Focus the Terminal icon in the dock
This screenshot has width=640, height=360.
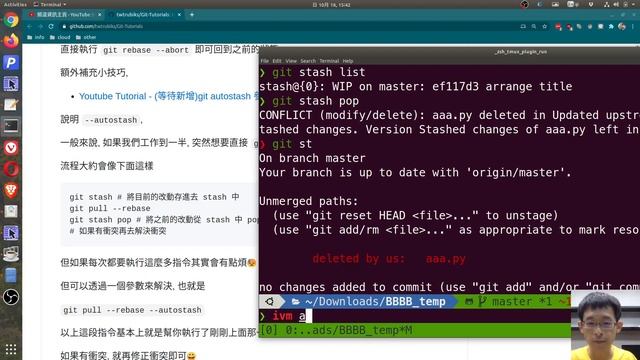pyautogui.click(x=11, y=126)
